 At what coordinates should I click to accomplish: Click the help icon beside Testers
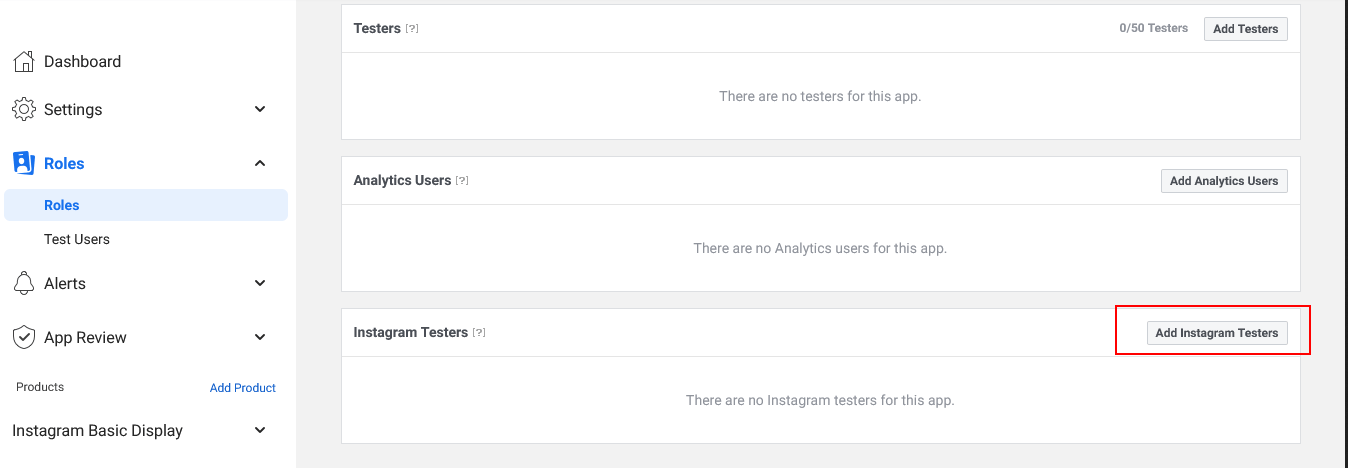pos(412,29)
